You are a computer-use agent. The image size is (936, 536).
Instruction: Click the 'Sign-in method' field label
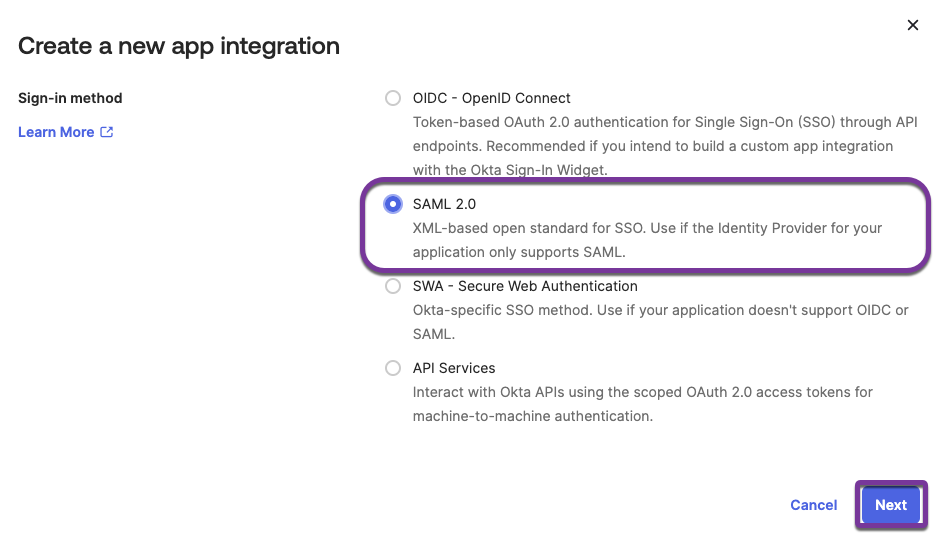pyautogui.click(x=70, y=98)
